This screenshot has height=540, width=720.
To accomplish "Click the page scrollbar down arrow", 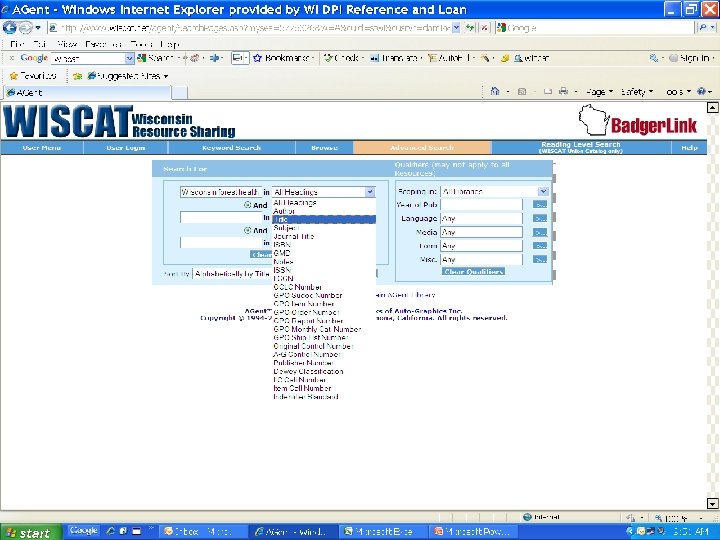I will 712,503.
